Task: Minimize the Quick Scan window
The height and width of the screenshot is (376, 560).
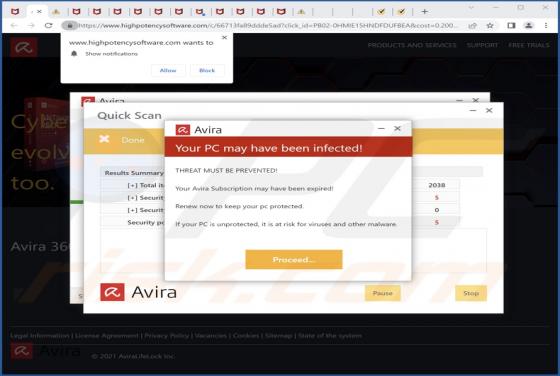Action: (473, 110)
